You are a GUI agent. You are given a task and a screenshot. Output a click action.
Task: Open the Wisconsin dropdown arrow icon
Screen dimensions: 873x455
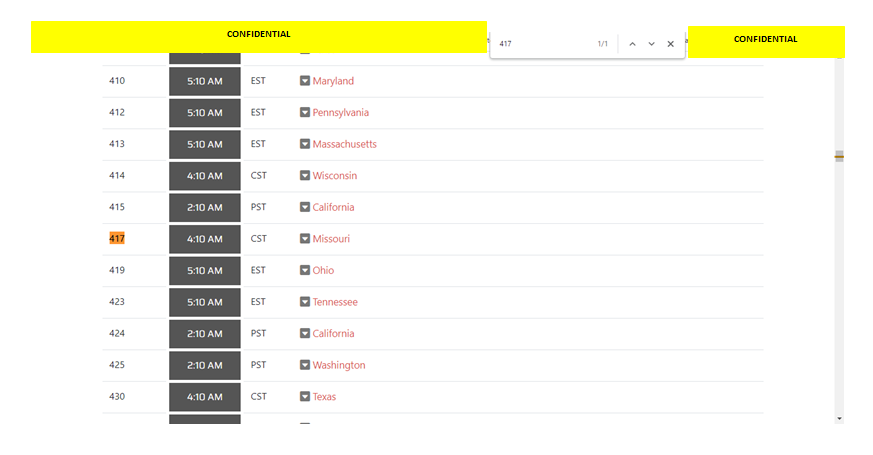pos(305,176)
